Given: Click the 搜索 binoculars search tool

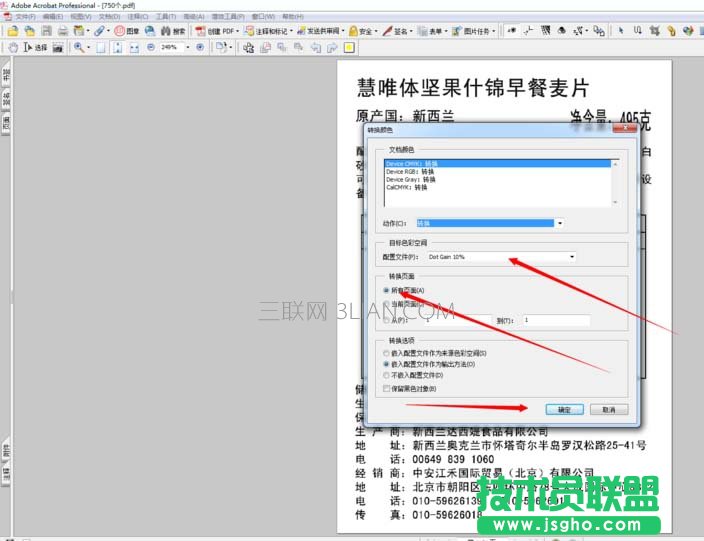Looking at the screenshot, I should (173, 31).
